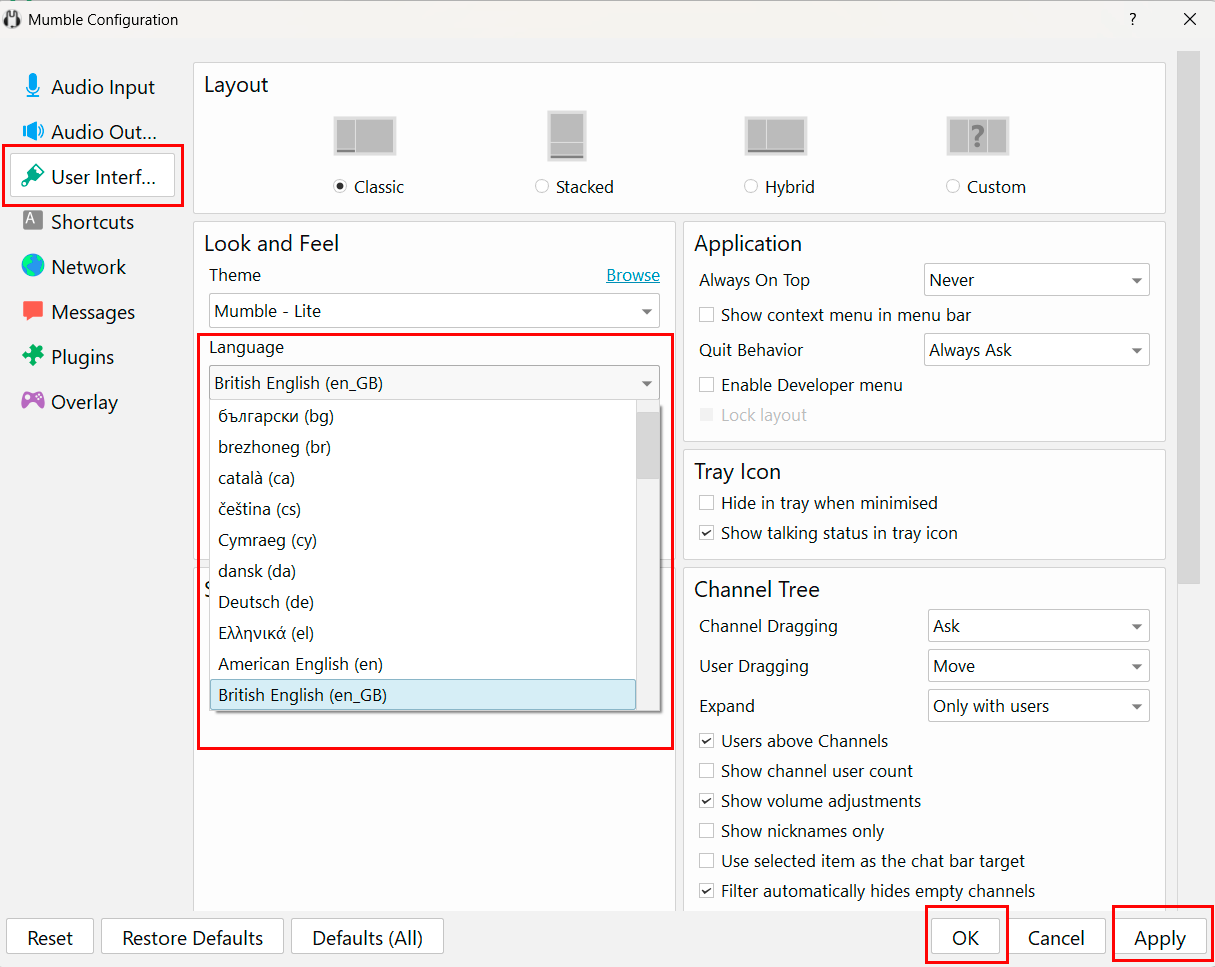This screenshot has width=1215, height=967.
Task: Choose the Stacked layout thumbnail icon
Action: pyautogui.click(x=566, y=135)
